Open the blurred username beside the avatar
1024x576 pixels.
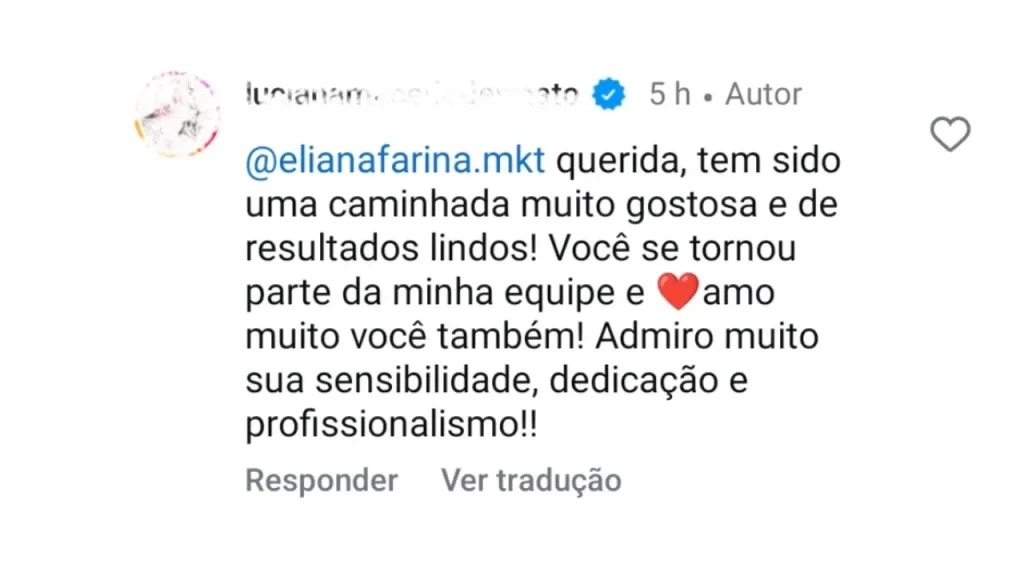412,95
